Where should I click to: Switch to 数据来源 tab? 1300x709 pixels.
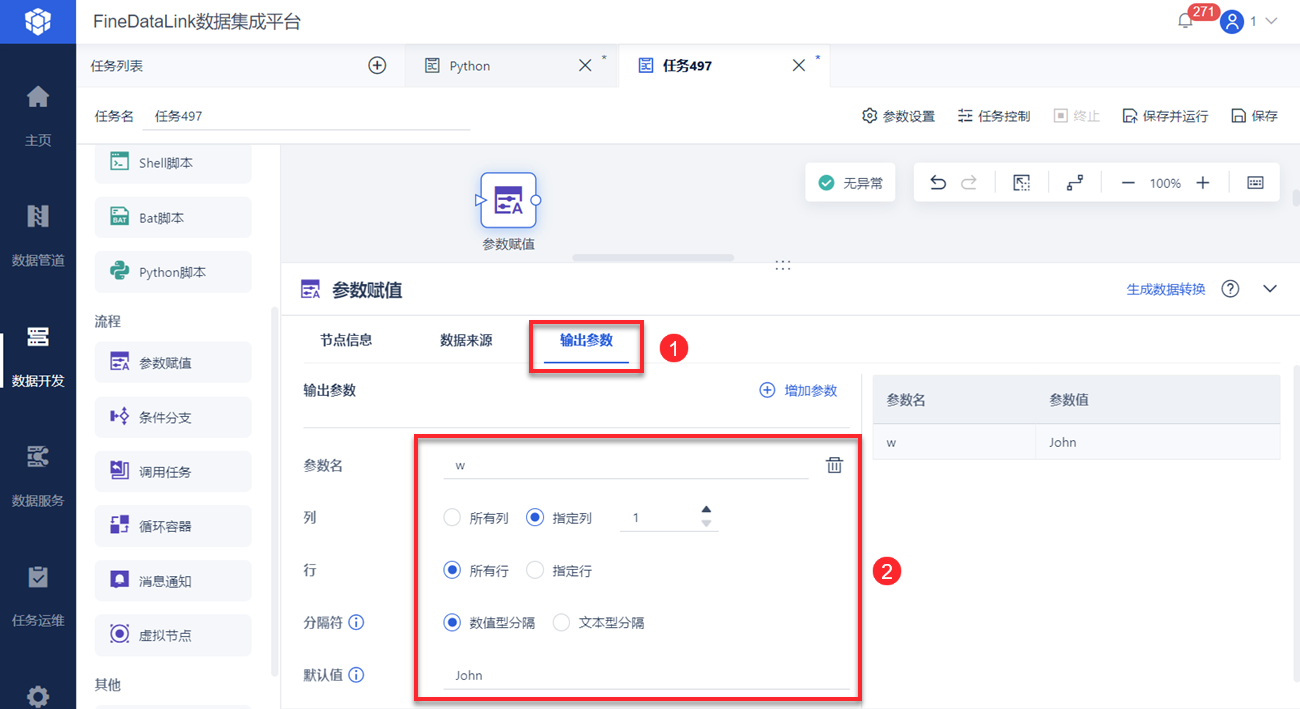tap(466, 340)
